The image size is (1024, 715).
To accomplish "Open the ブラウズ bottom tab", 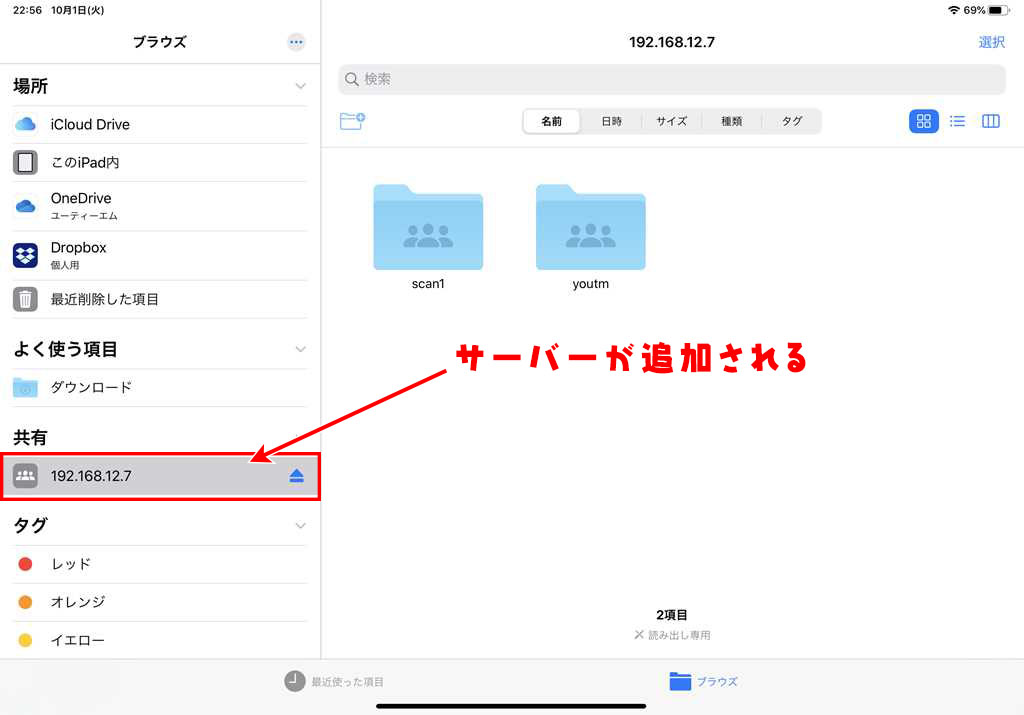I will point(703,682).
